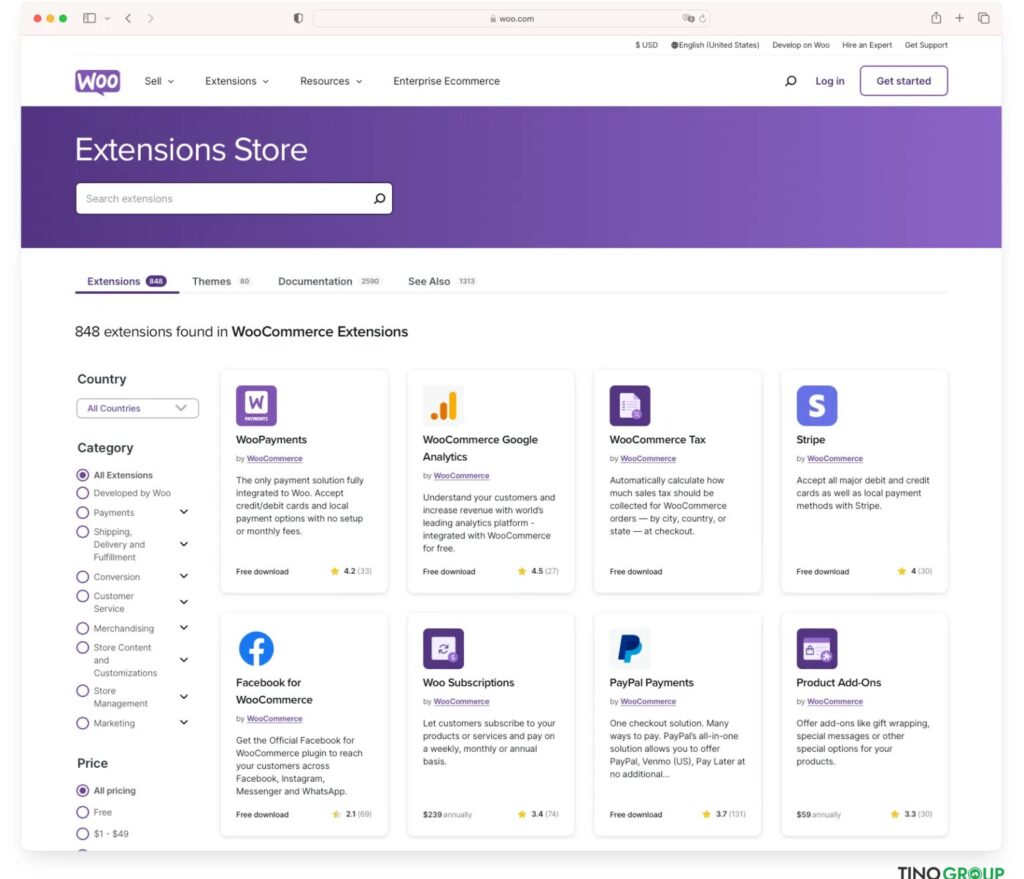Open the Product Add-Ons extension icon
Viewport: 1024px width, 879px height.
point(816,648)
